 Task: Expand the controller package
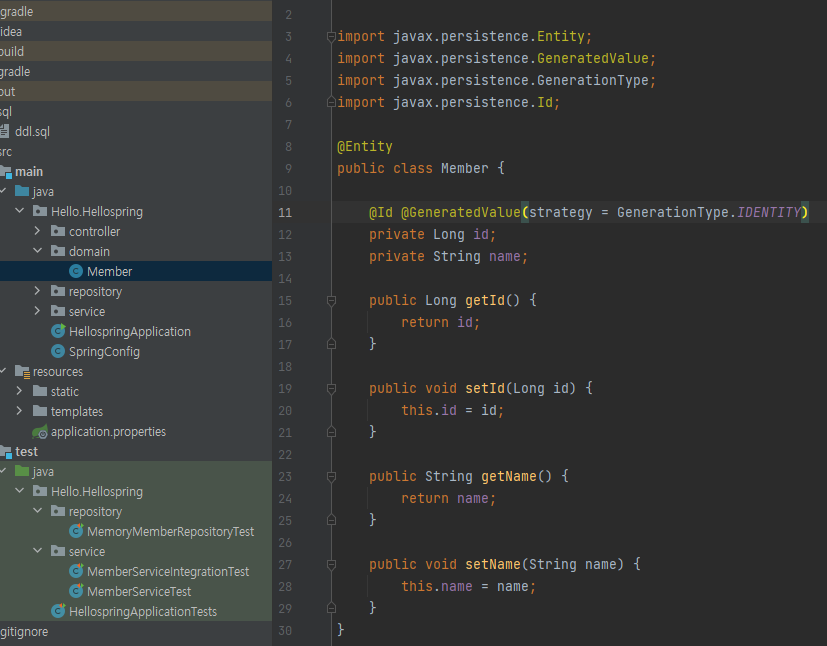tap(37, 231)
